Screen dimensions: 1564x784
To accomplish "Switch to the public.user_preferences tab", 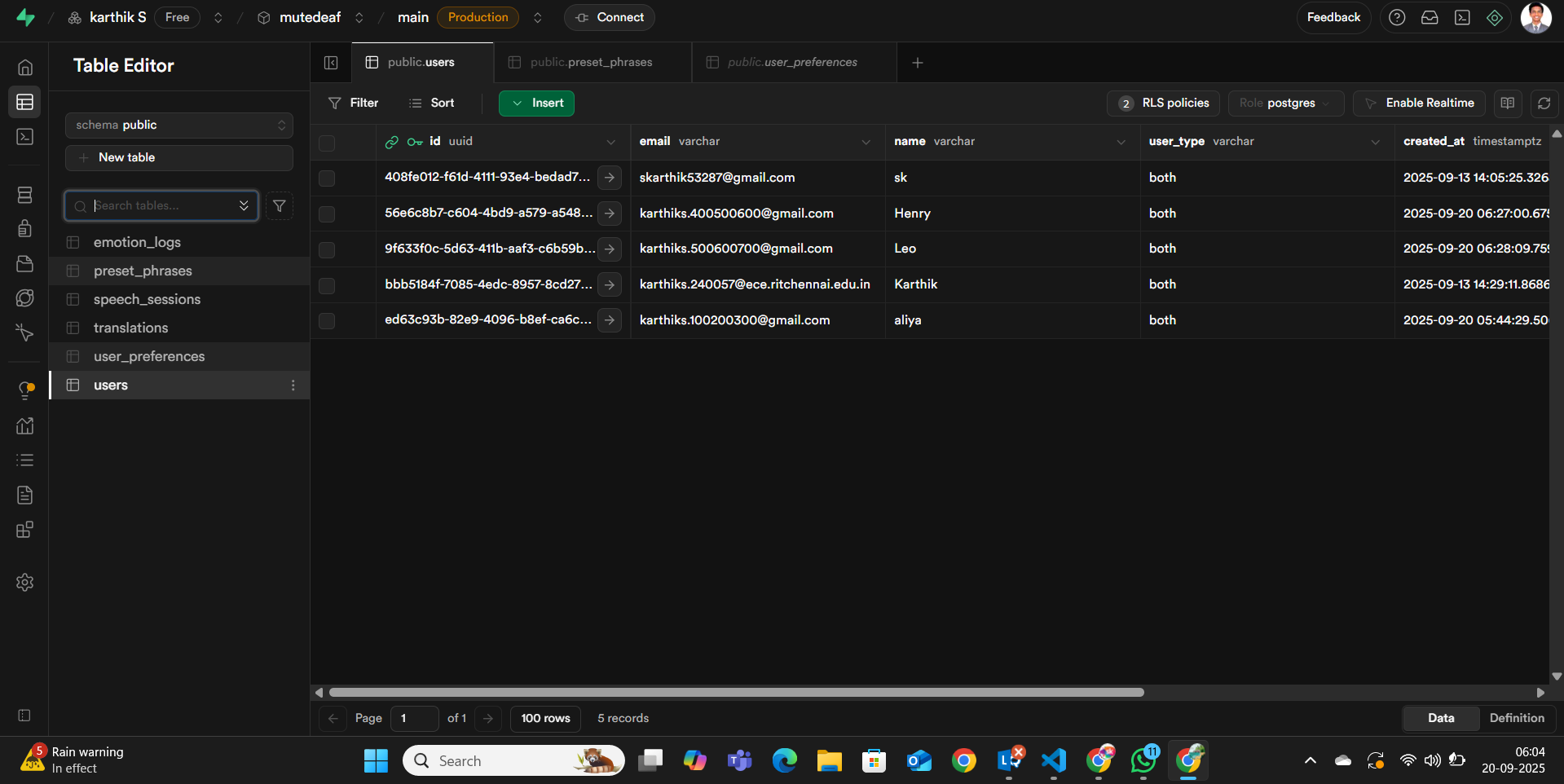I will (x=794, y=63).
